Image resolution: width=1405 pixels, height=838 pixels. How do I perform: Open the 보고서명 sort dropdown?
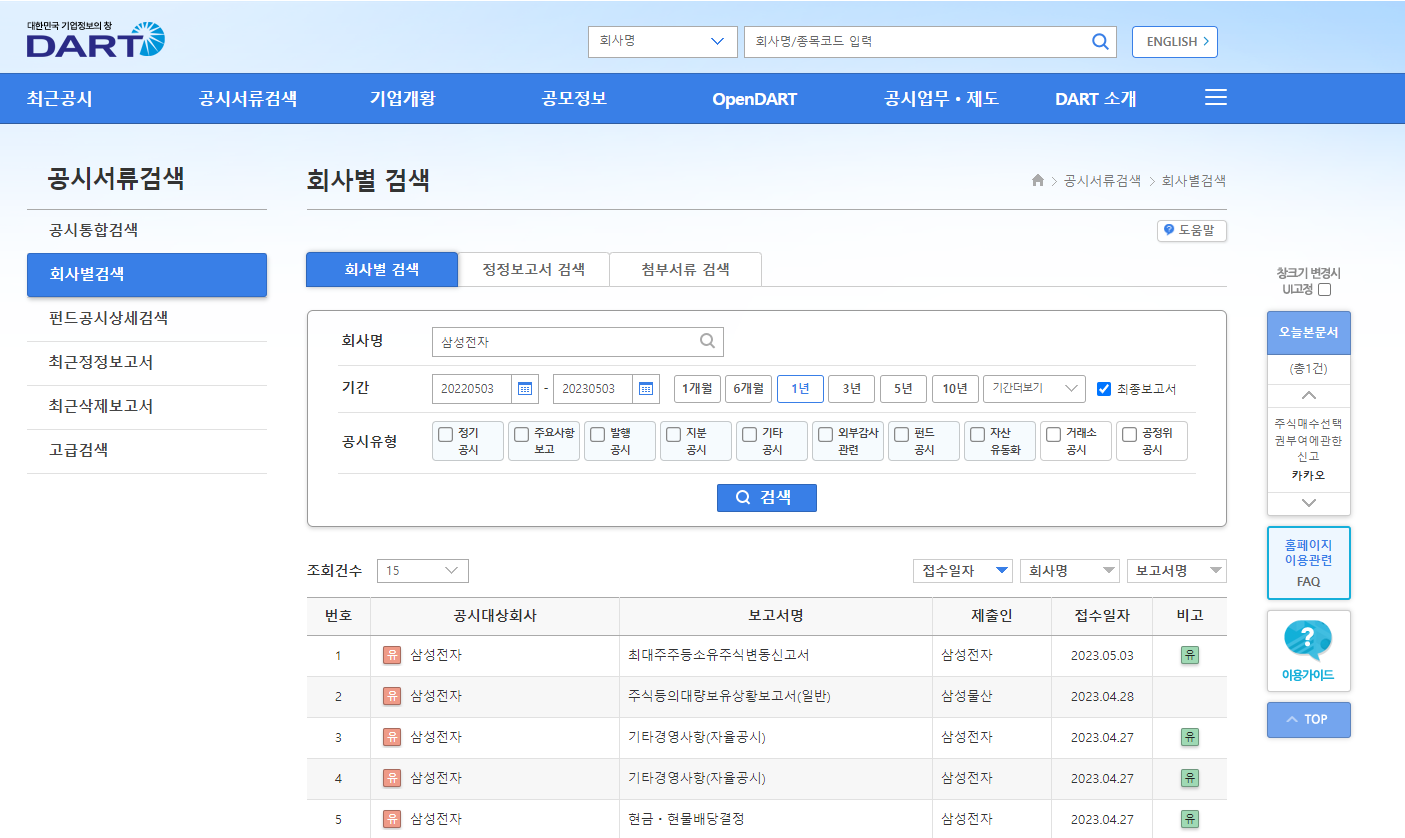click(1177, 571)
